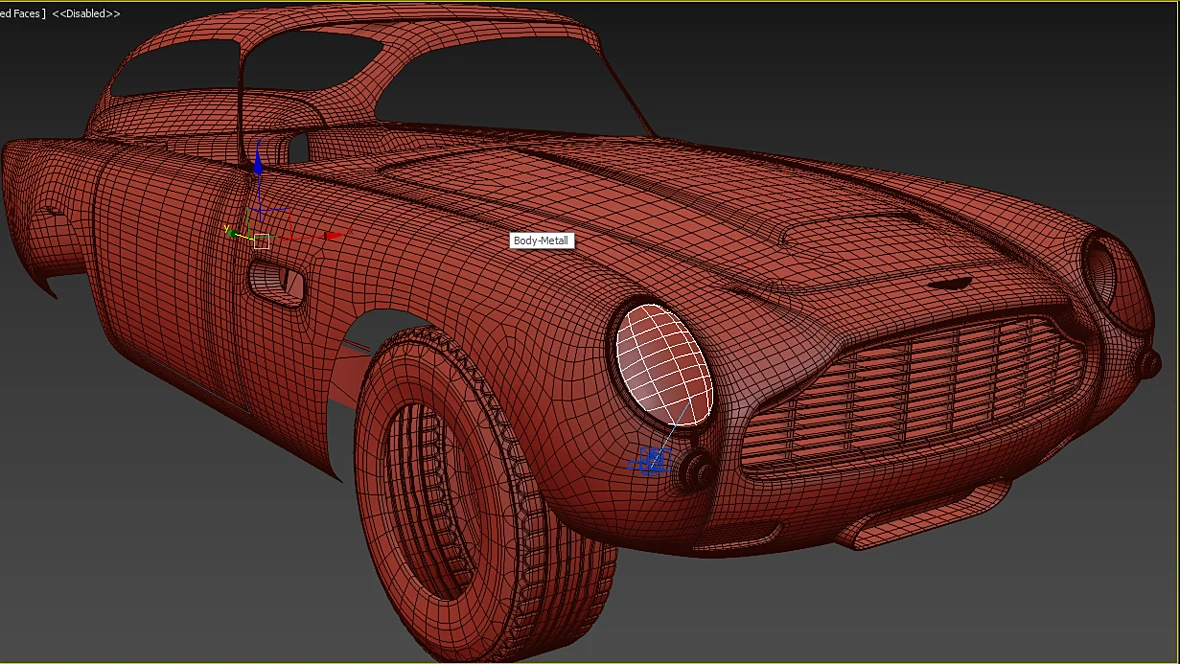Select the blue light helper object
Image resolution: width=1180 pixels, height=664 pixels.
tap(650, 460)
